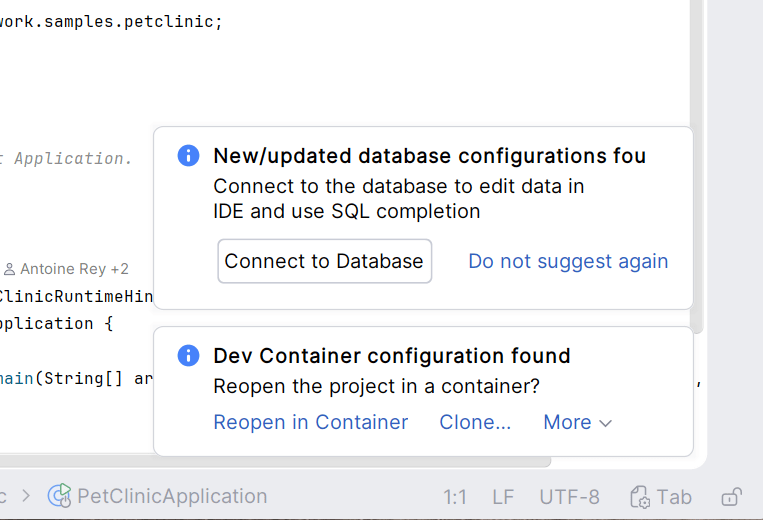Viewport: 763px width, 520px height.
Task: Click the Clone... link
Action: (x=475, y=422)
